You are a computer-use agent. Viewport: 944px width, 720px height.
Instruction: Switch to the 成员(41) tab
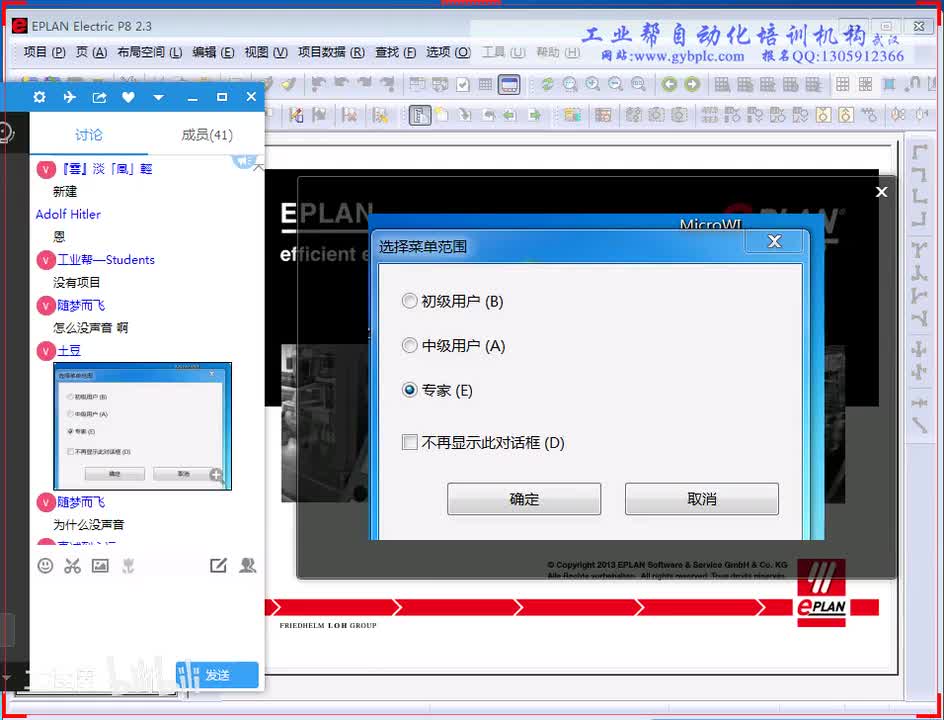[x=206, y=135]
